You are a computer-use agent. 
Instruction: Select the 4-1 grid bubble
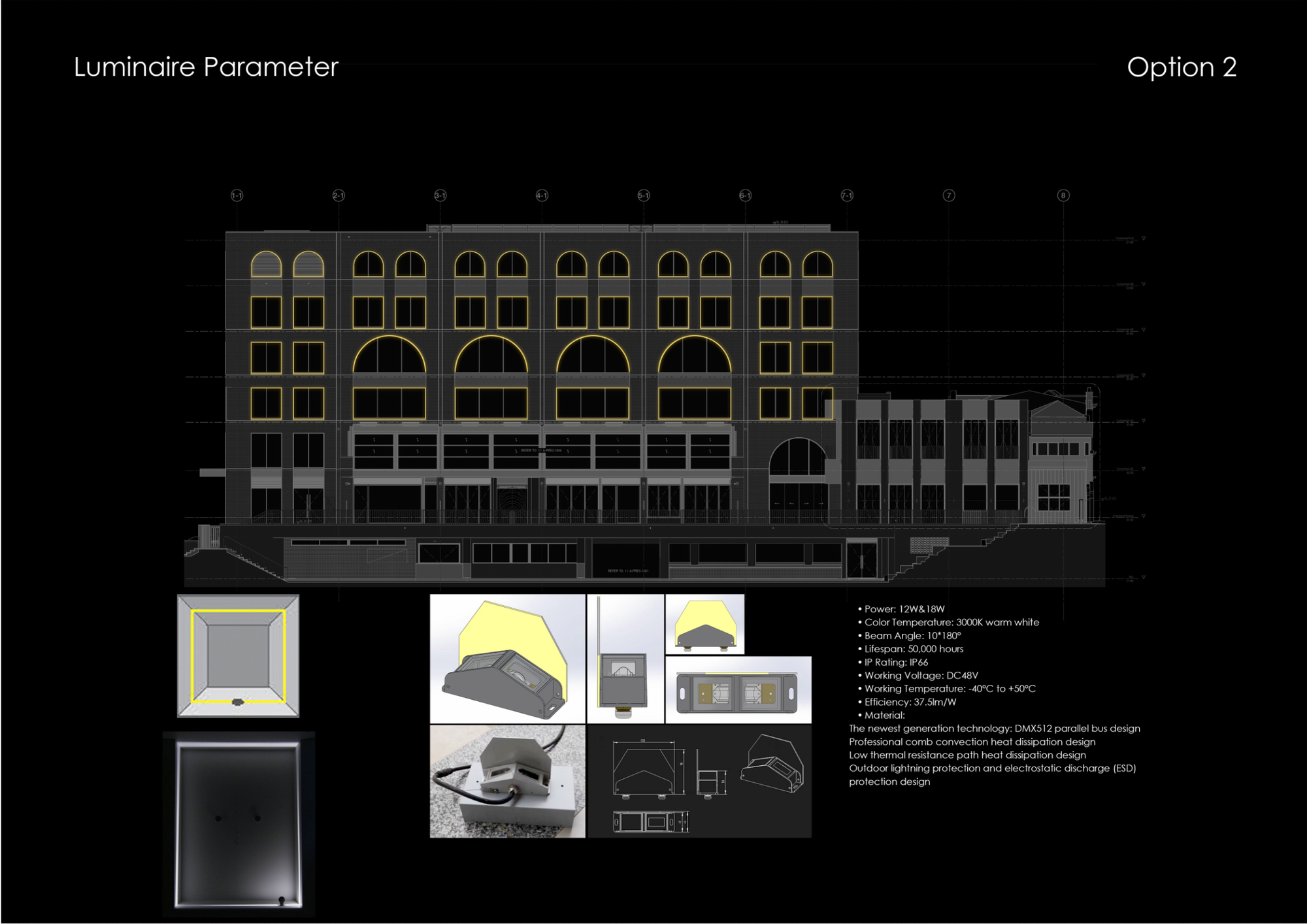tap(542, 195)
